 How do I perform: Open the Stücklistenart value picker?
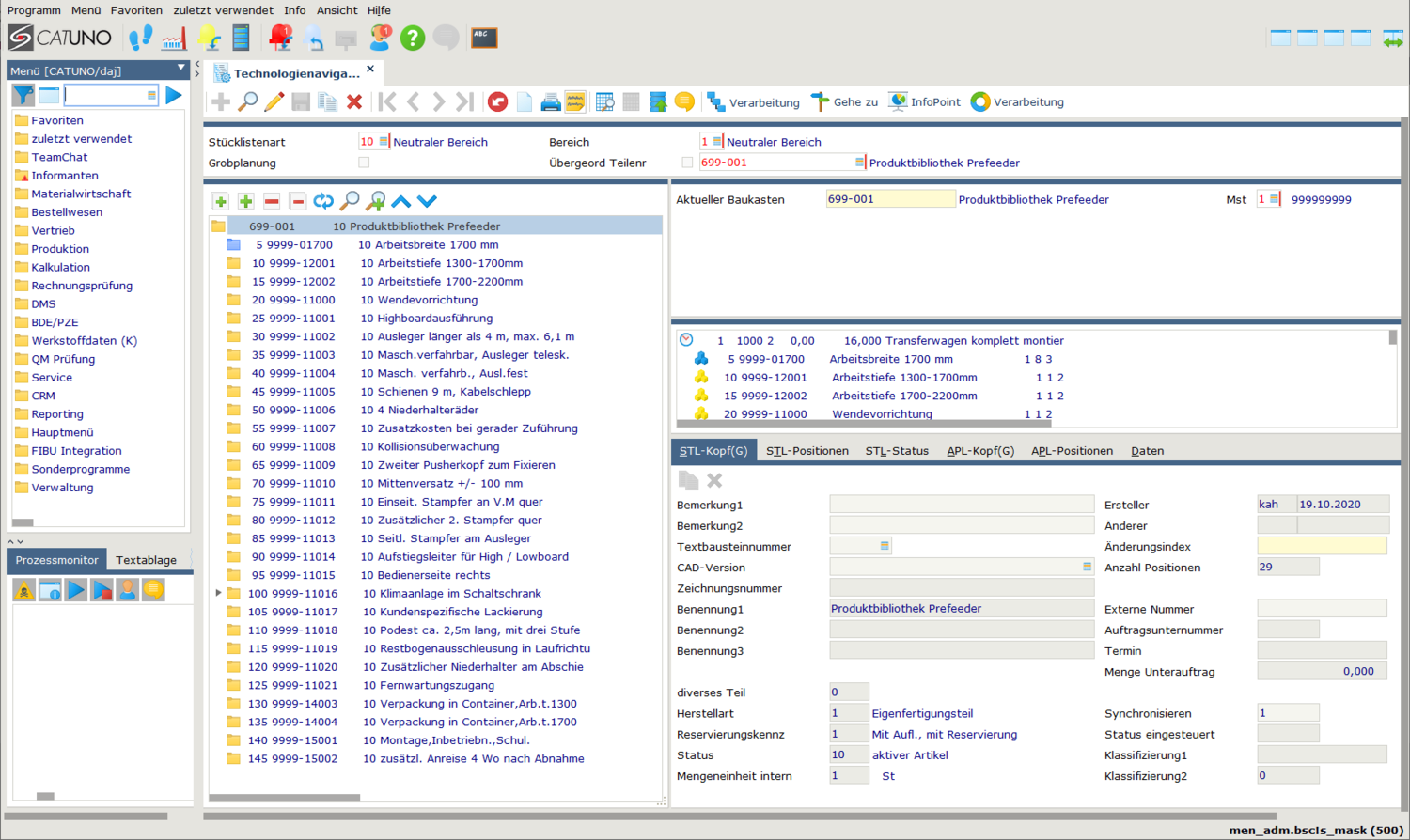(x=383, y=142)
